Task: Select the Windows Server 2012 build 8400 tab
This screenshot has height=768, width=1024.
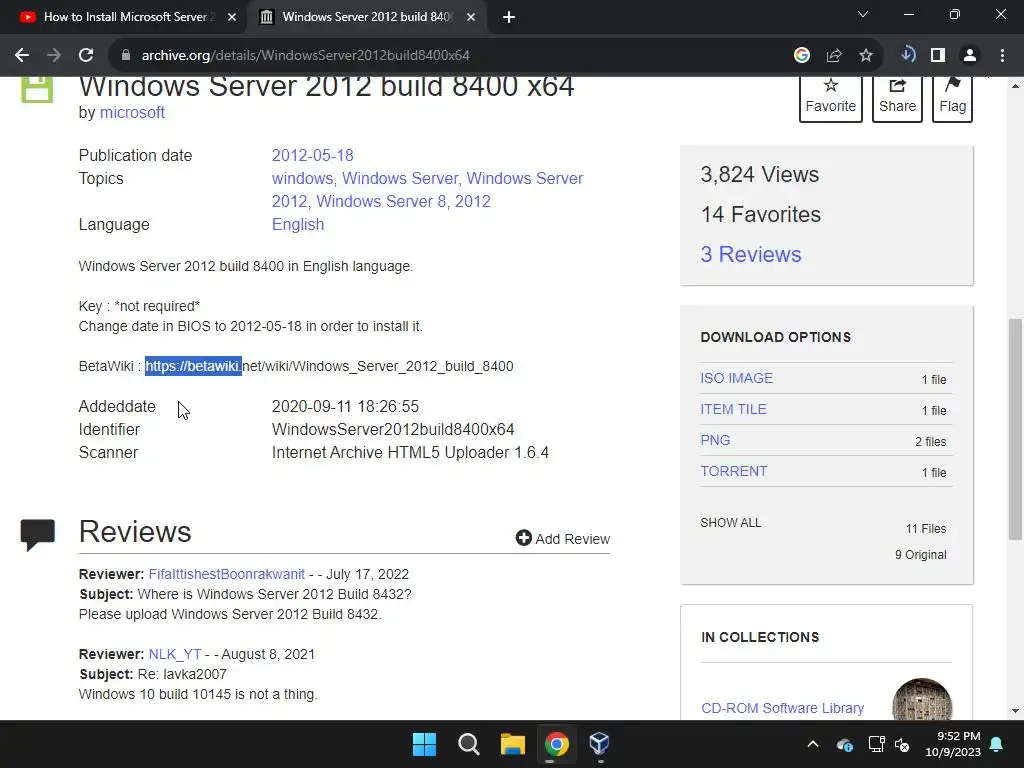Action: [x=366, y=17]
